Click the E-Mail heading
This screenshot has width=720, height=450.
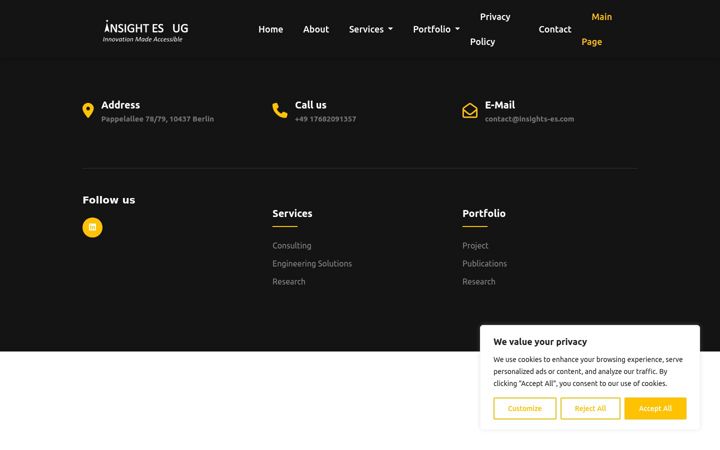coord(500,105)
